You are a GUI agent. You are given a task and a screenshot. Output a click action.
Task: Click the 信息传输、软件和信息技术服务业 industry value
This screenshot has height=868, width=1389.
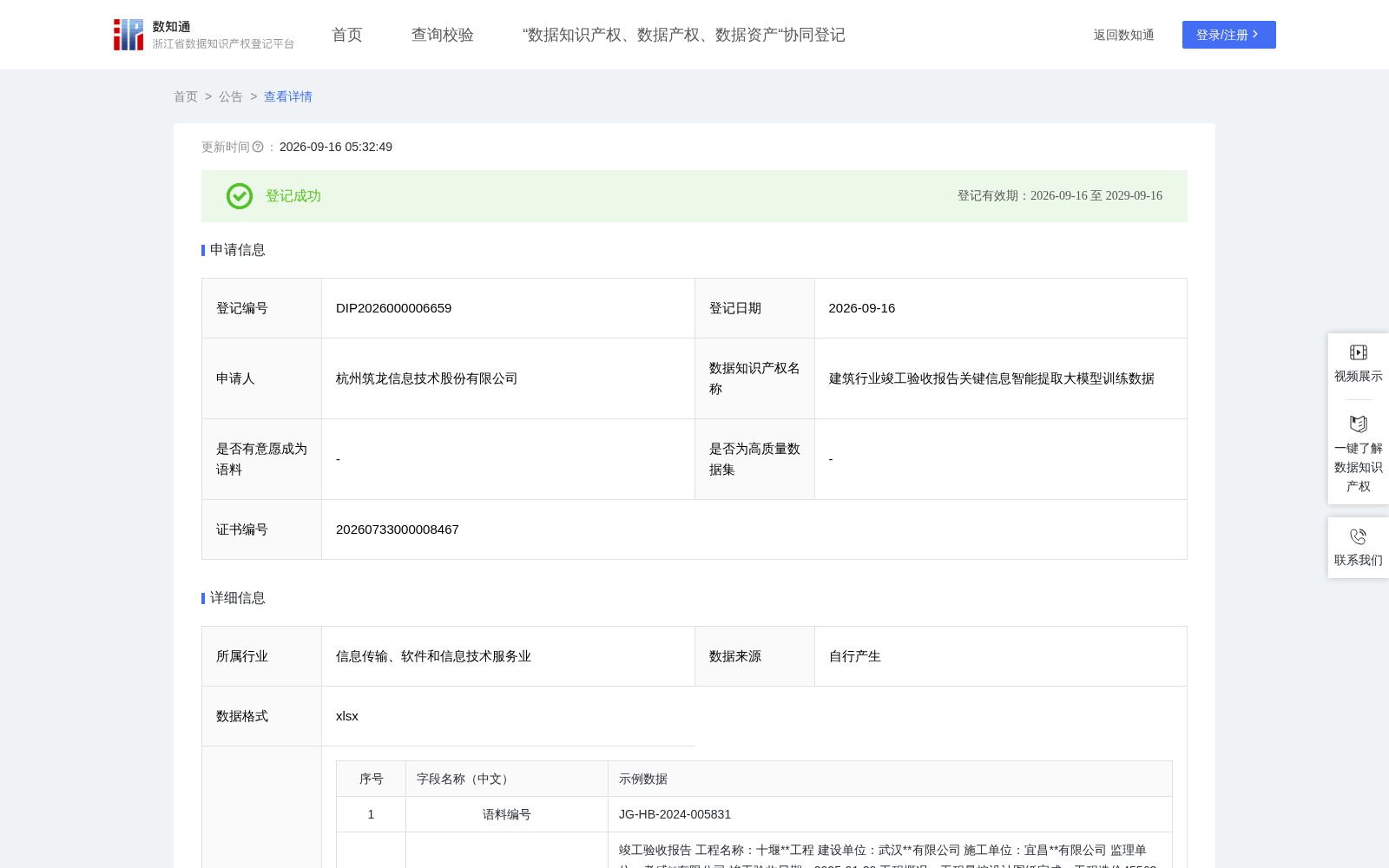[x=434, y=656]
